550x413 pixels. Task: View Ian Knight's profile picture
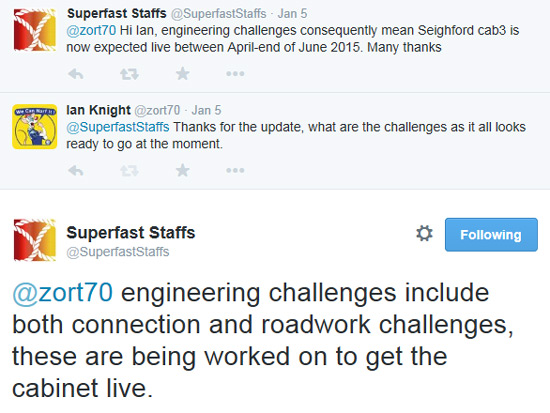(x=34, y=127)
